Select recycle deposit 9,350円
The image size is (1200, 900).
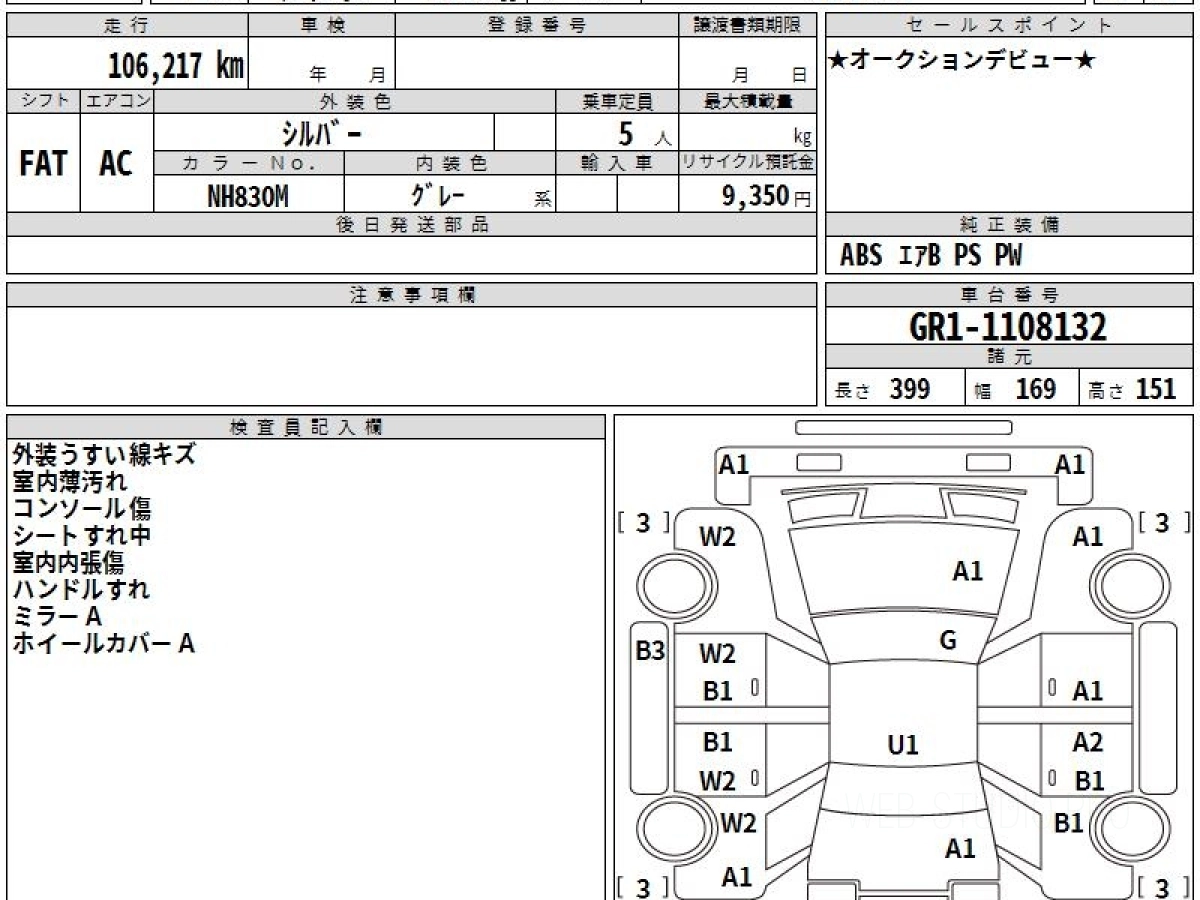[x=767, y=196]
